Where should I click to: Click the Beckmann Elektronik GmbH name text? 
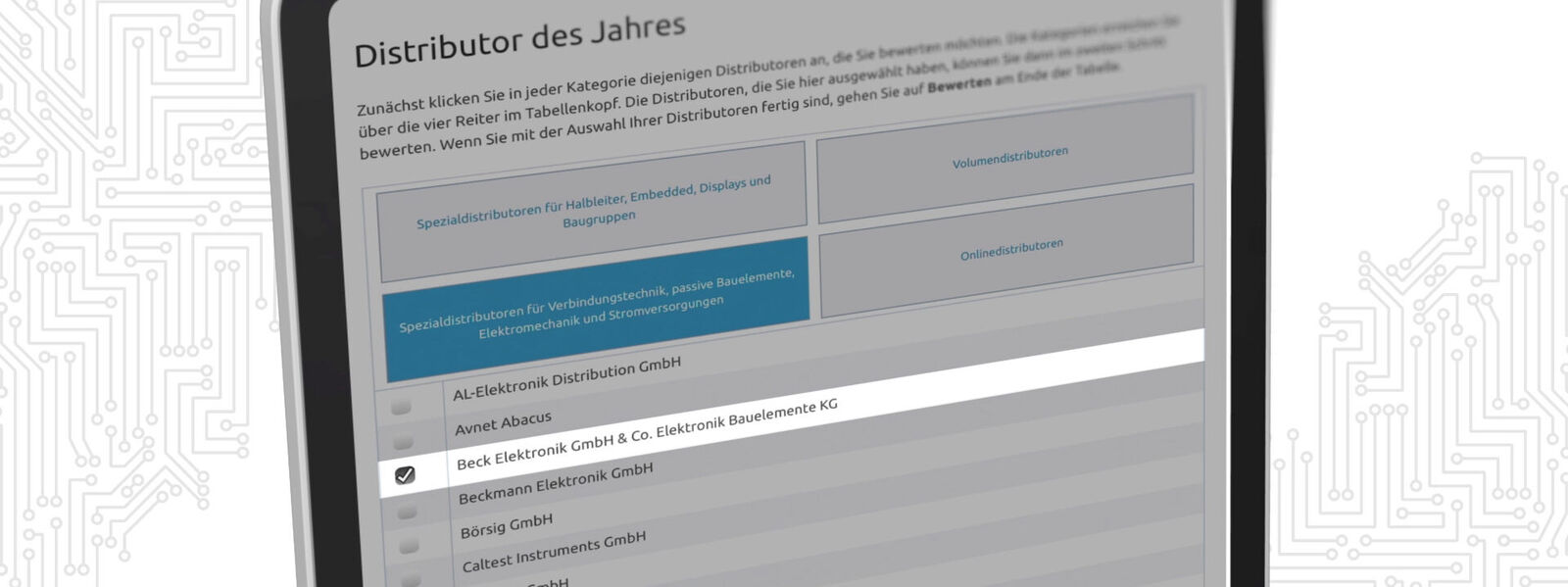556,483
